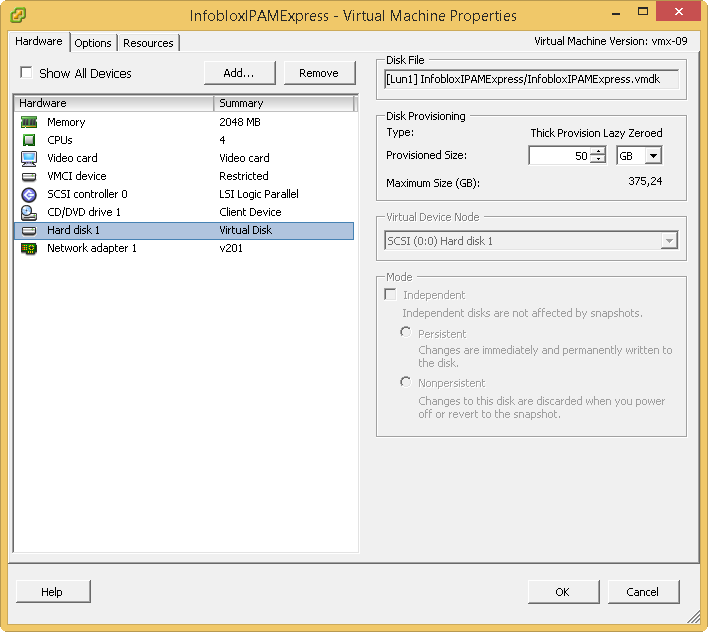Image resolution: width=708 pixels, height=632 pixels.
Task: Select the CD/DVD drive 1 disc icon
Action: [29, 212]
